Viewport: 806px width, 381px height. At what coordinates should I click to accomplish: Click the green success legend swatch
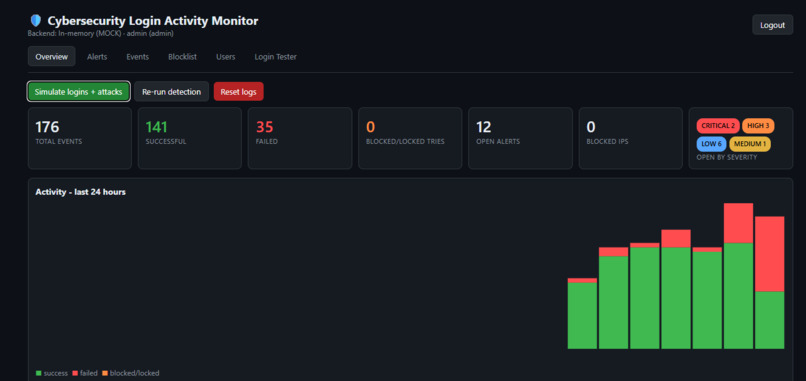click(39, 373)
